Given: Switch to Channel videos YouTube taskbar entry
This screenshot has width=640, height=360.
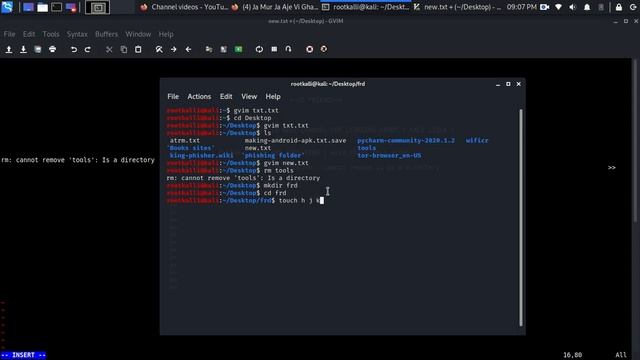Looking at the screenshot, I should (x=184, y=7).
